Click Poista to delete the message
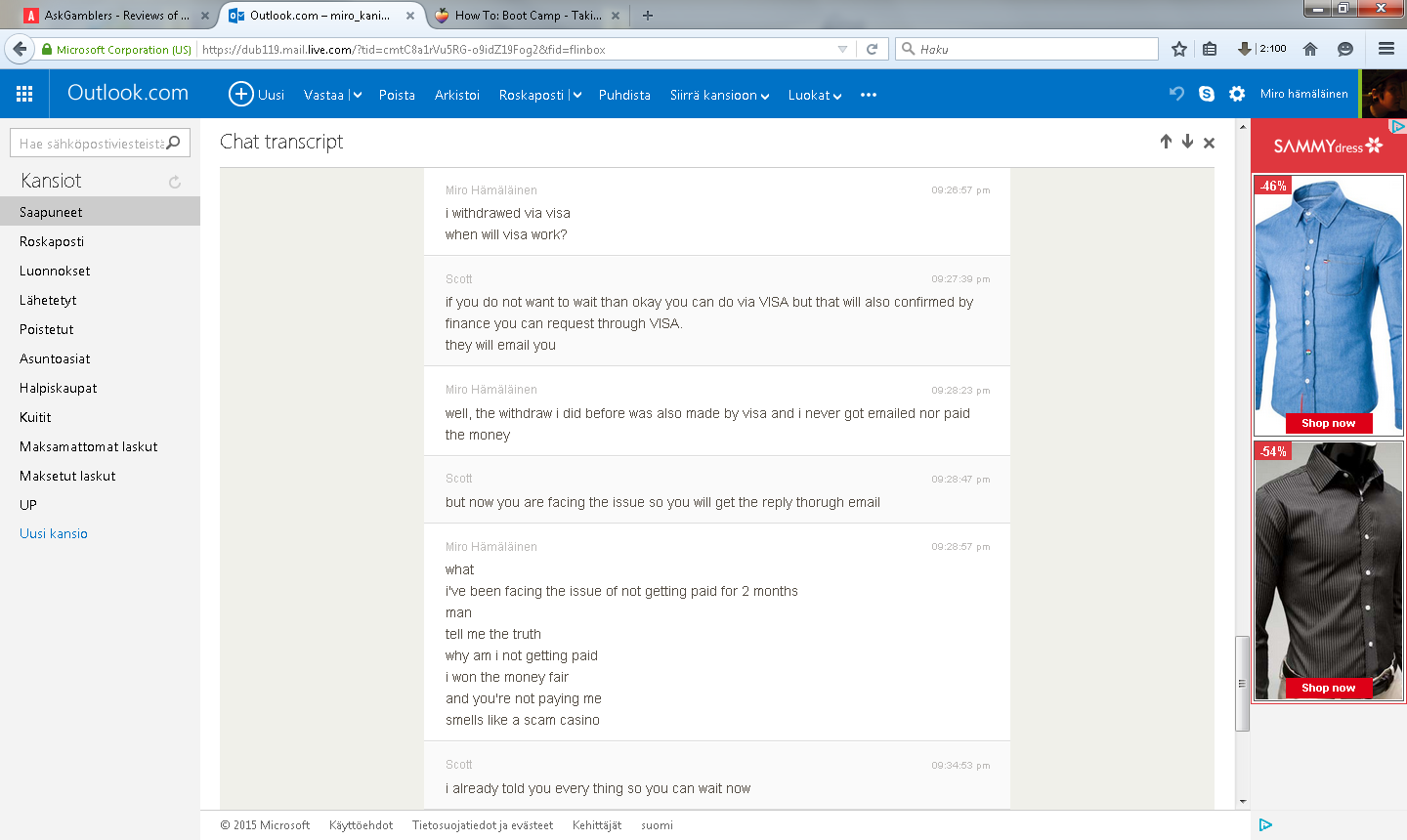 (397, 95)
